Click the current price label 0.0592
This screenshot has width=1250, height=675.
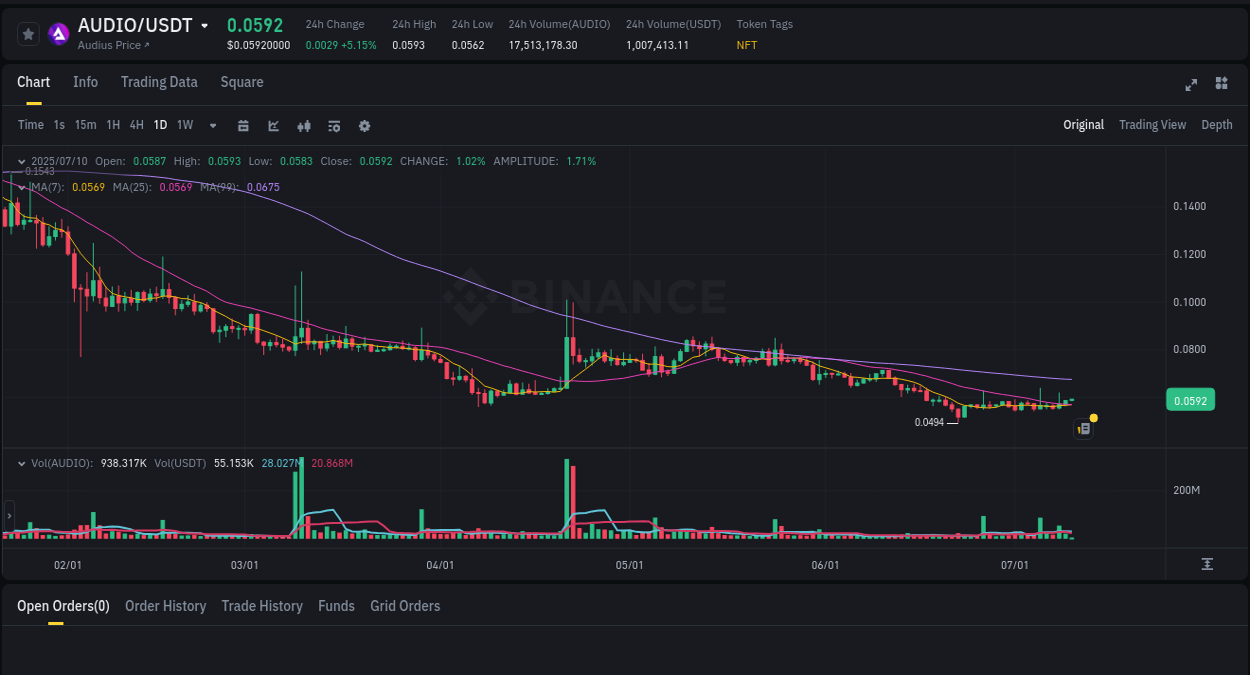click(1190, 400)
